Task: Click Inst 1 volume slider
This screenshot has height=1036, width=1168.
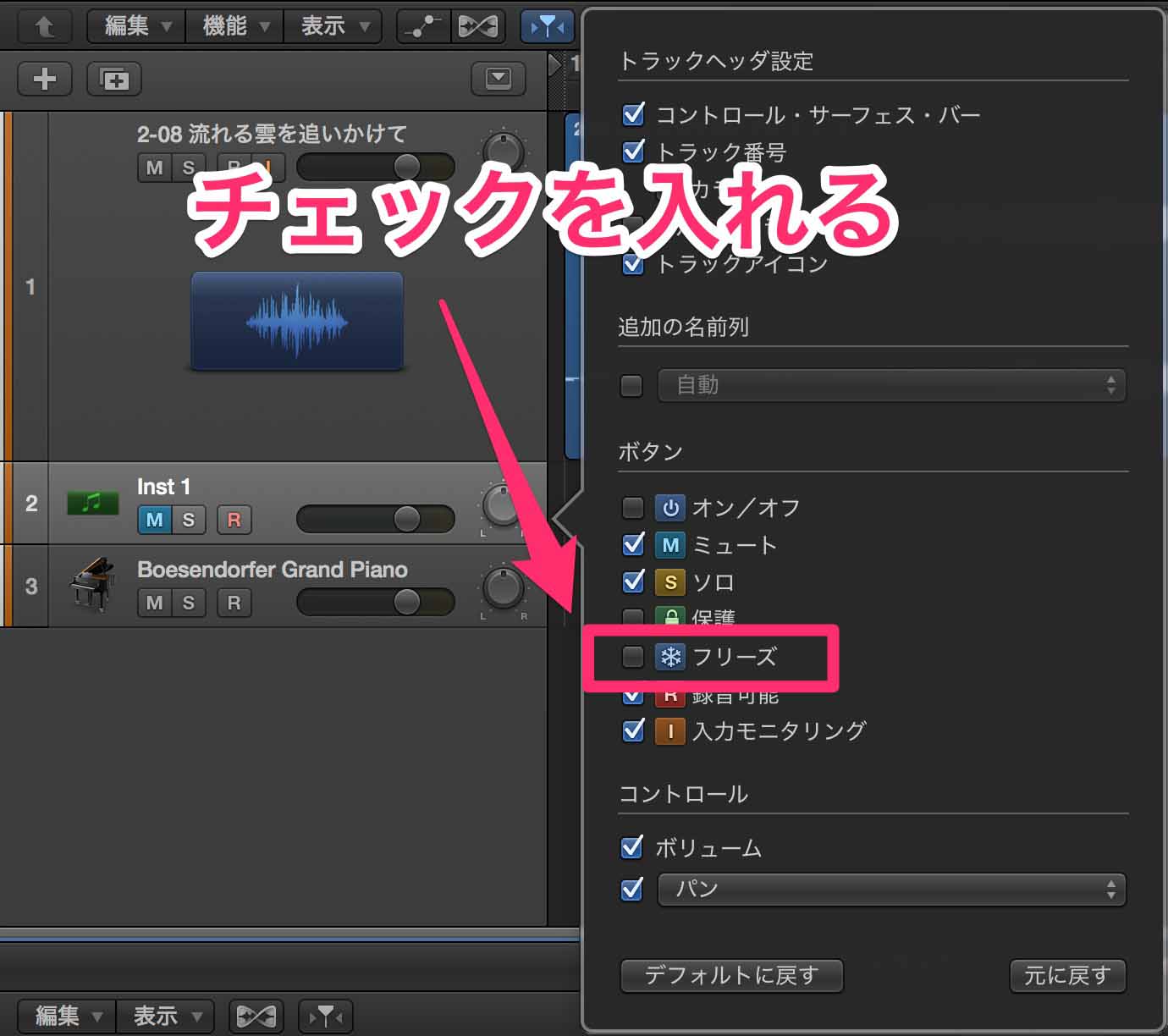Action: 376,519
